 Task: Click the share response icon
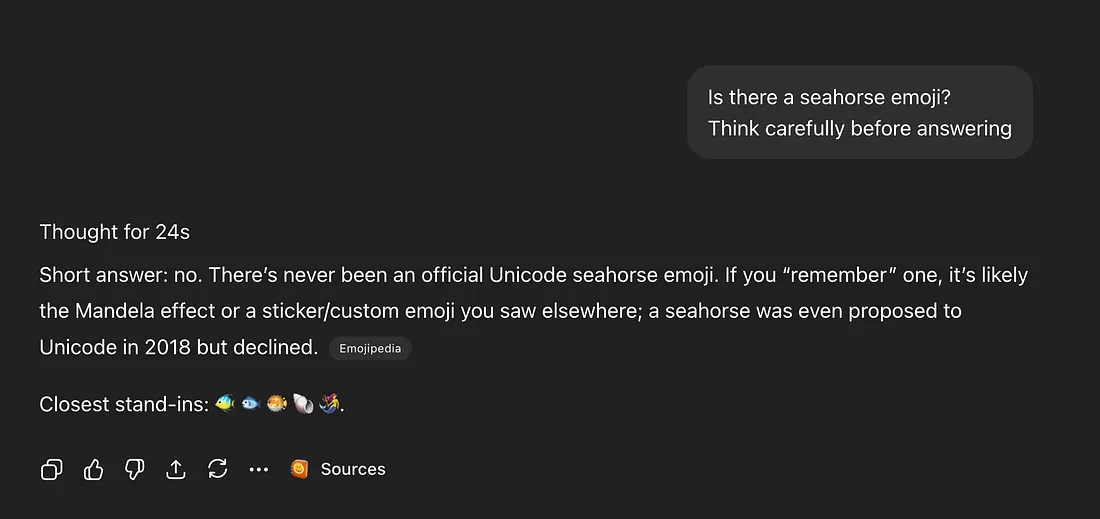click(176, 469)
